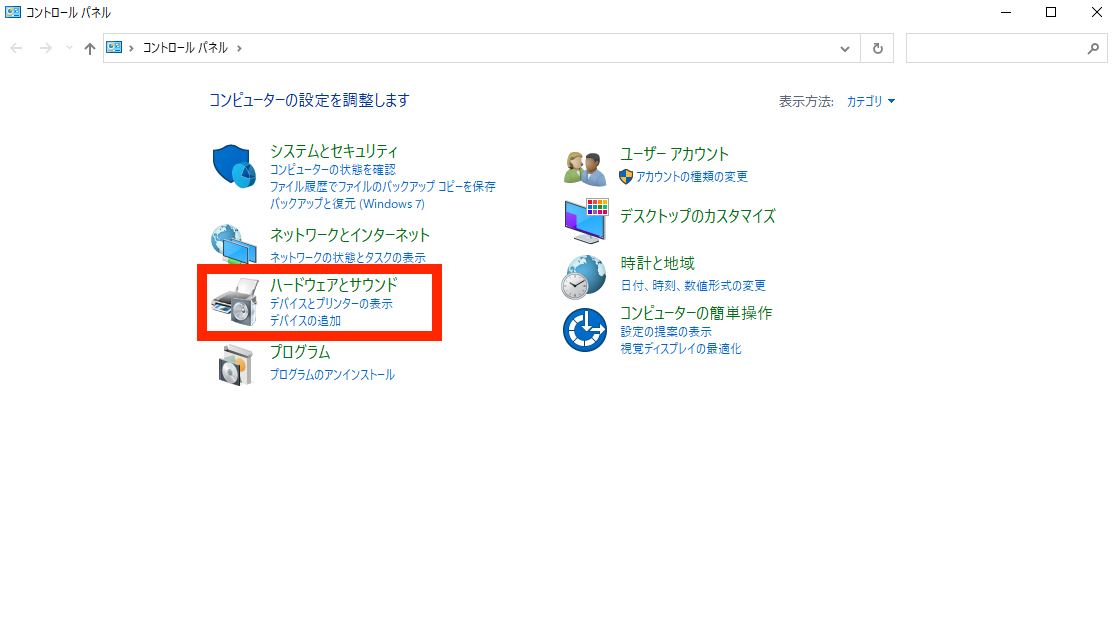Open recent locations dropdown arrow
1116x626 pixels.
coord(69,48)
